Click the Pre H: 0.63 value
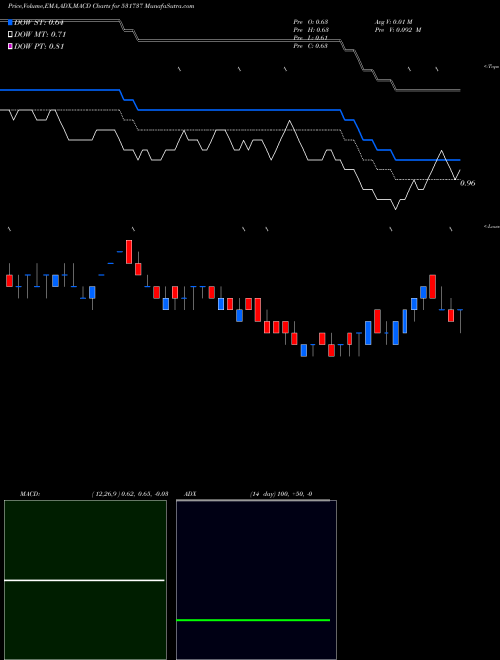This screenshot has width=500, height=660. pos(311,29)
